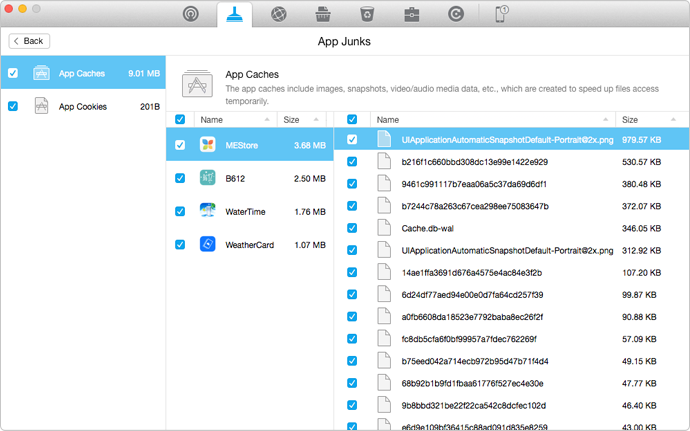Open the broom cleaning tab in toolbar

[x=234, y=15]
